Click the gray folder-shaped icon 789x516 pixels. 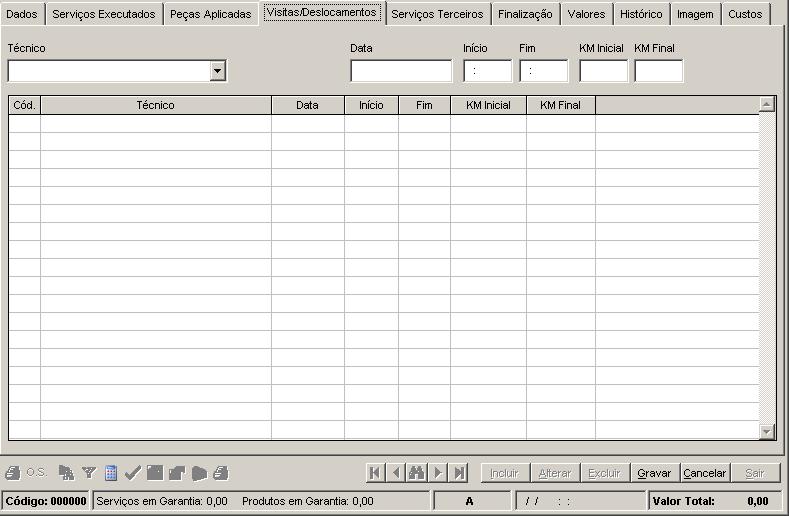pos(177,473)
